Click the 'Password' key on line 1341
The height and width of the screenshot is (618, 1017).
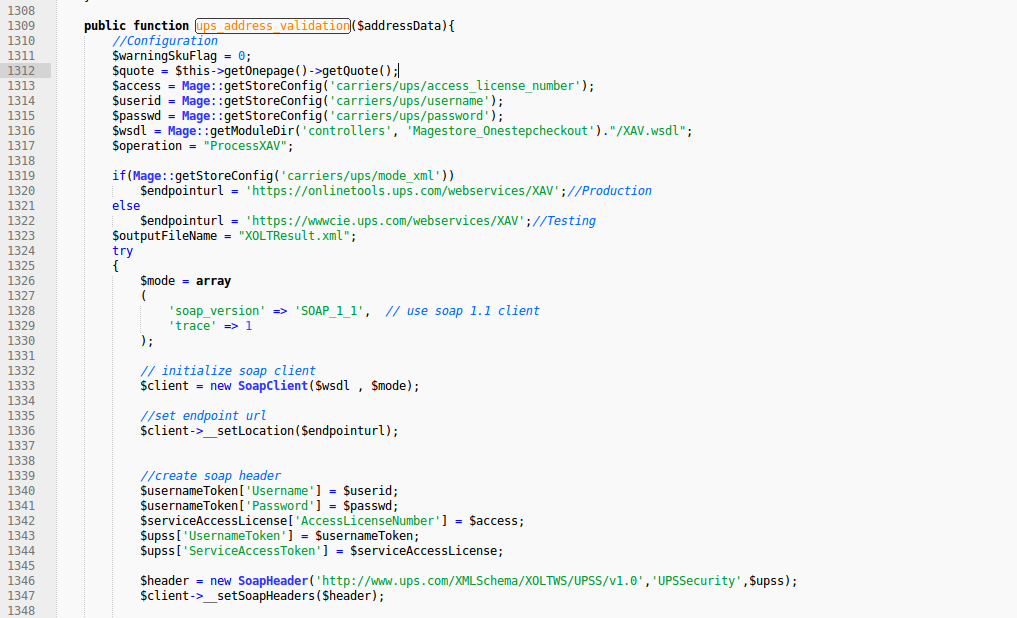[x=280, y=506]
